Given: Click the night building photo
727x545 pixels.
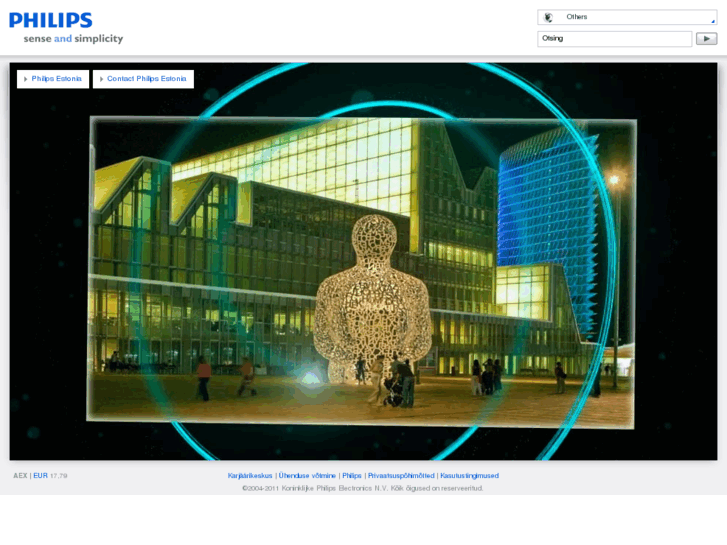Looking at the screenshot, I should pos(361,272).
